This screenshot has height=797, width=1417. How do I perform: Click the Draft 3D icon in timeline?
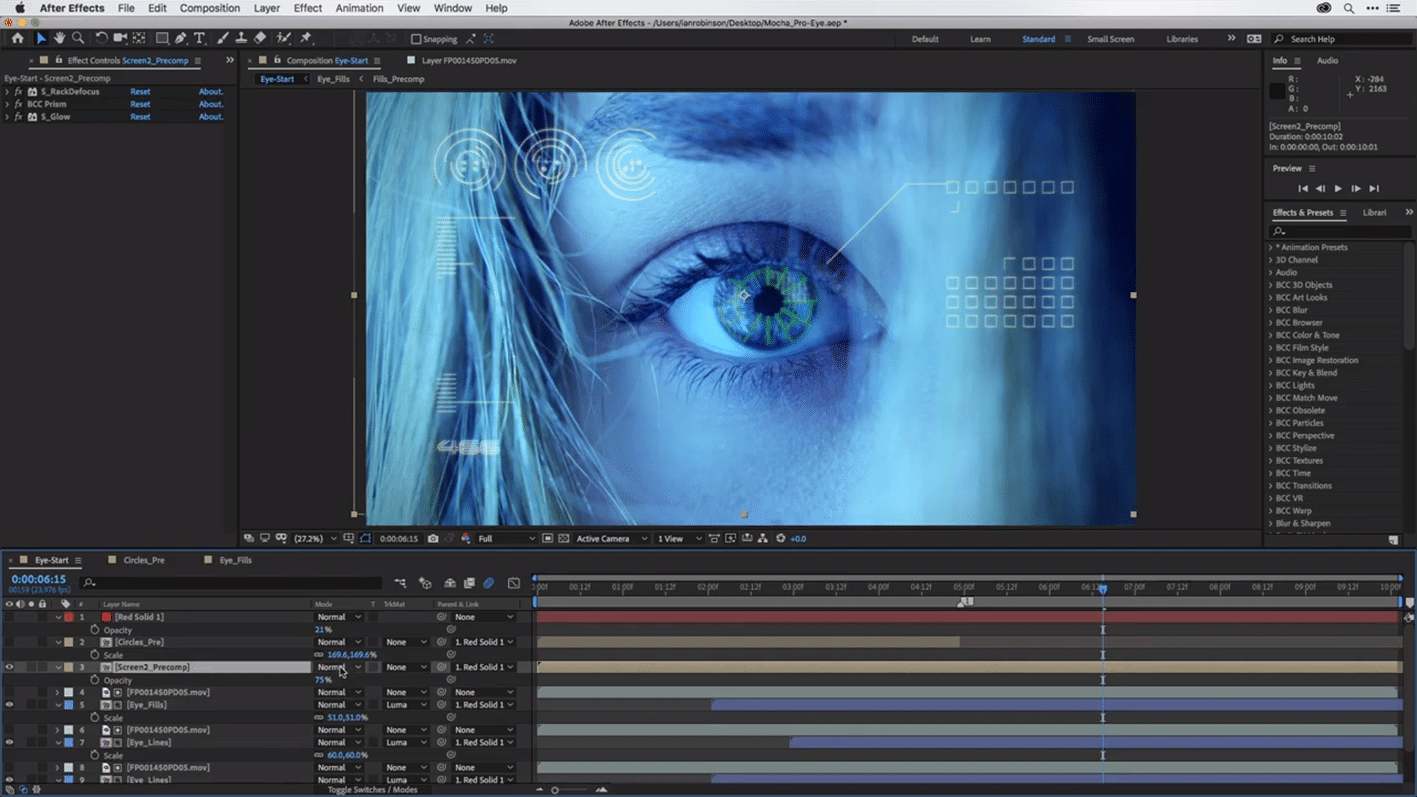pyautogui.click(x=425, y=583)
